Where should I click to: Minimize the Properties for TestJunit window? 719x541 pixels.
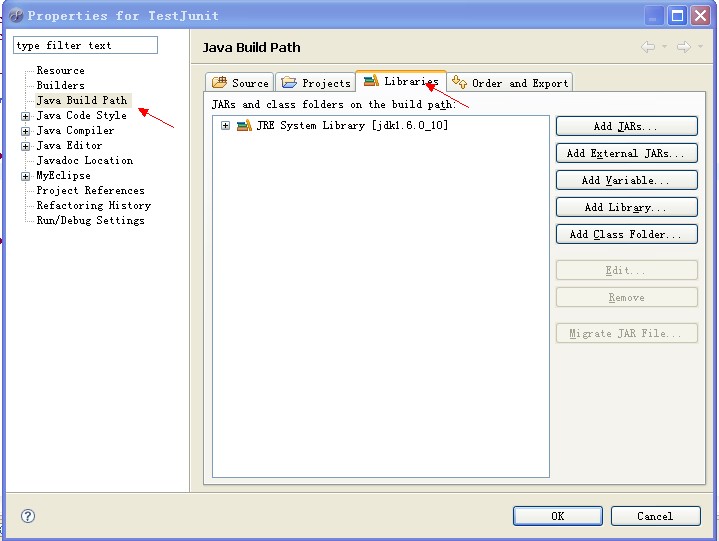click(653, 16)
